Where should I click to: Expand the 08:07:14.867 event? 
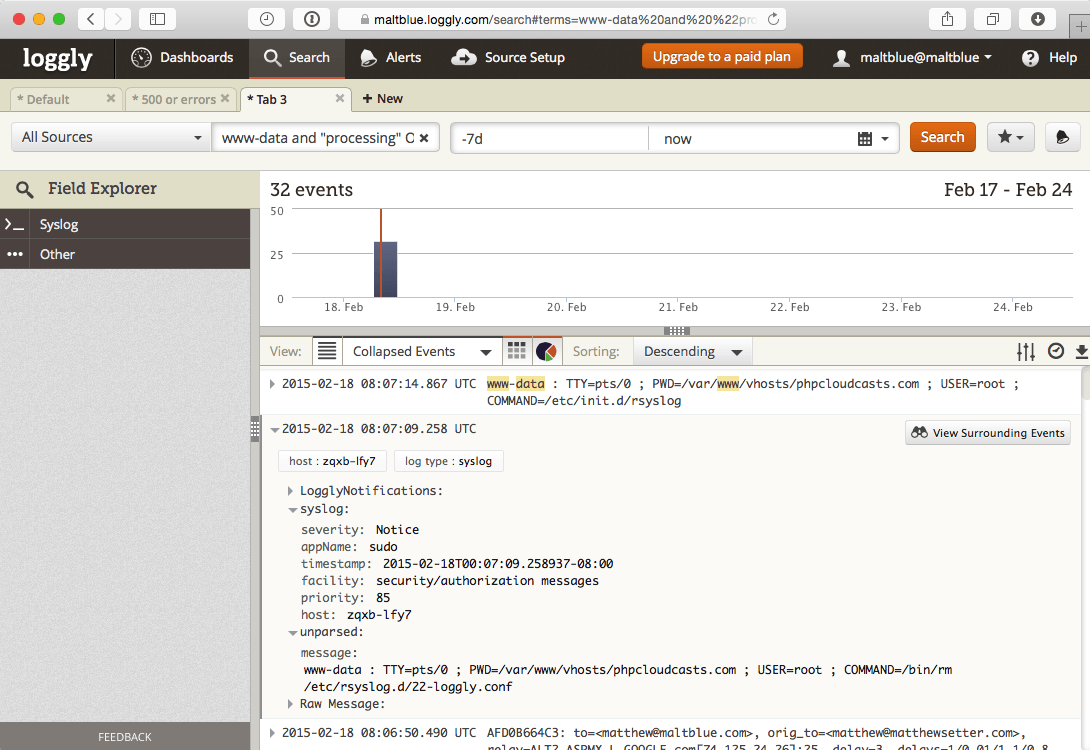pyautogui.click(x=272, y=384)
